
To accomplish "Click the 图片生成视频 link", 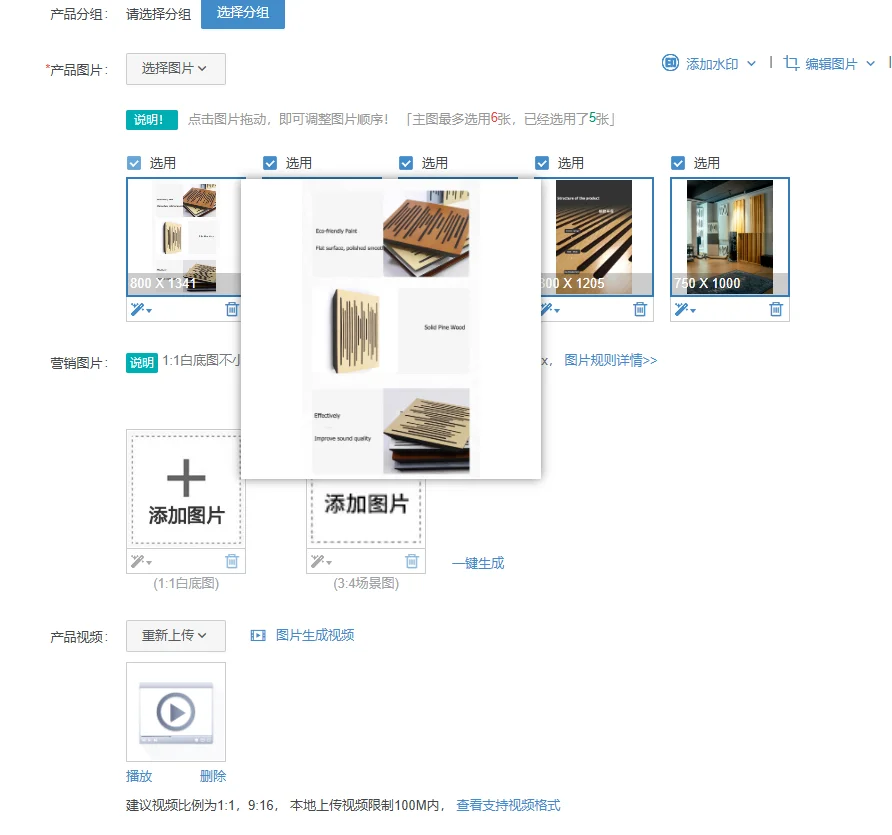I will [315, 635].
